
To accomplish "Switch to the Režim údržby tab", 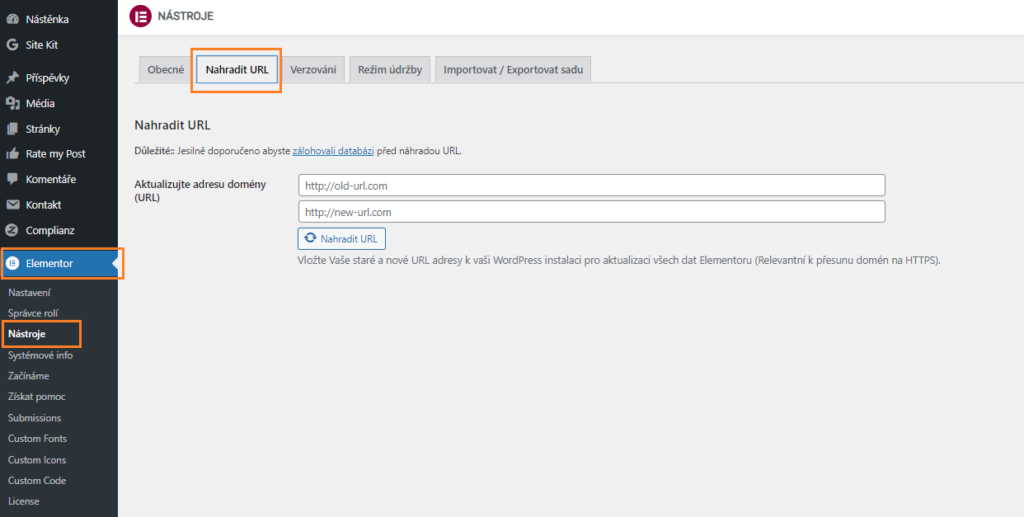I will pos(390,69).
